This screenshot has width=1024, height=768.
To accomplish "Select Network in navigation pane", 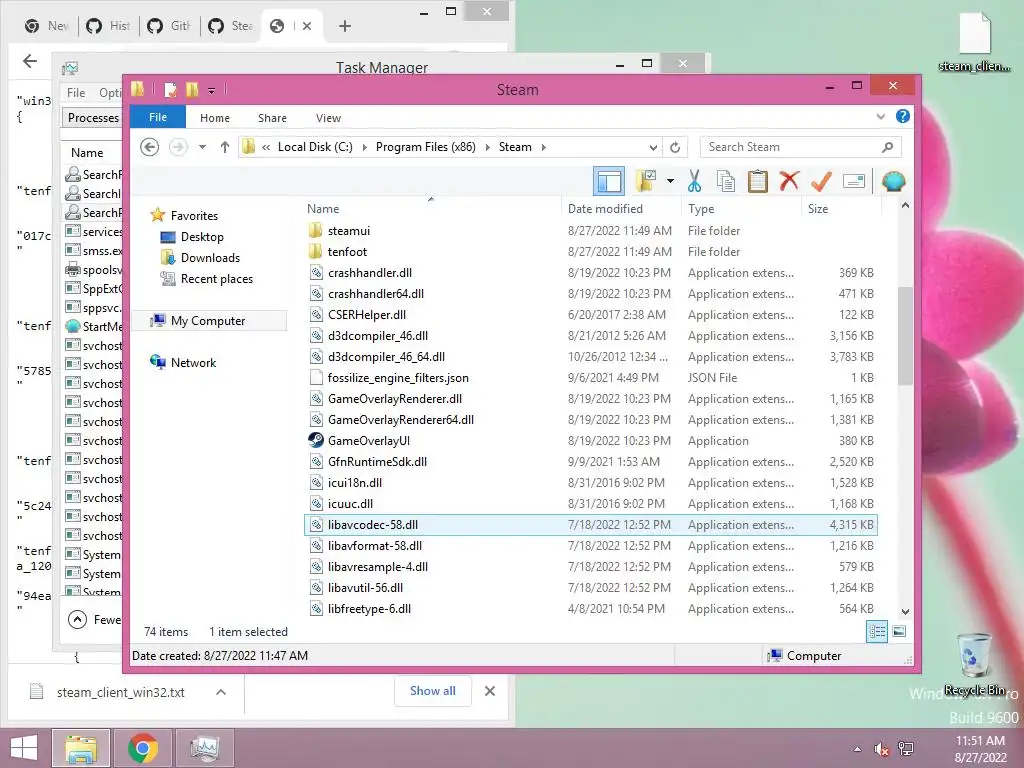I will [x=184, y=362].
